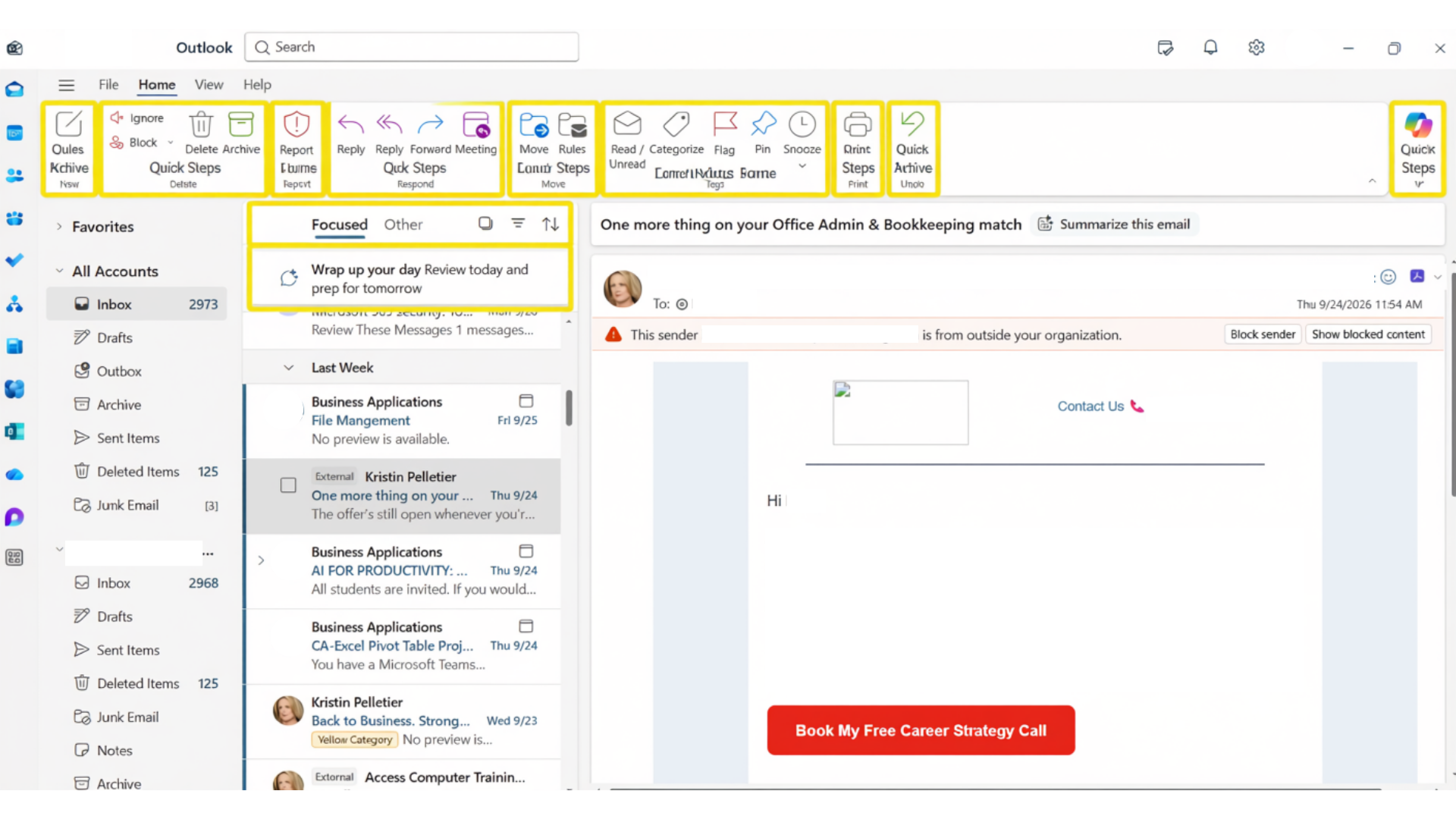Click the Move to folder icon
The width and height of the screenshot is (1456, 819).
coord(534,124)
